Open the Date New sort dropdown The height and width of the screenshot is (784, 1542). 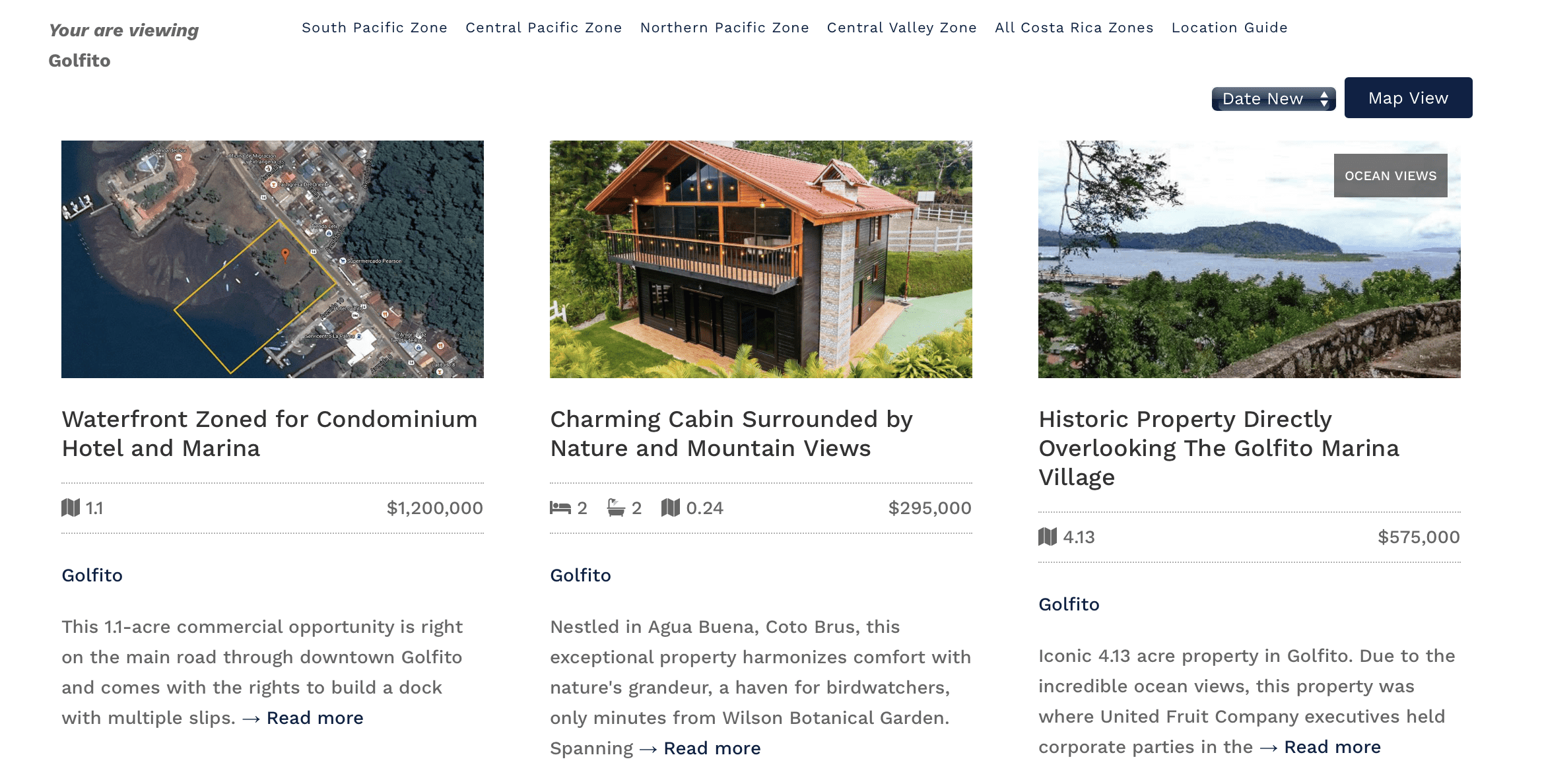(1263, 99)
